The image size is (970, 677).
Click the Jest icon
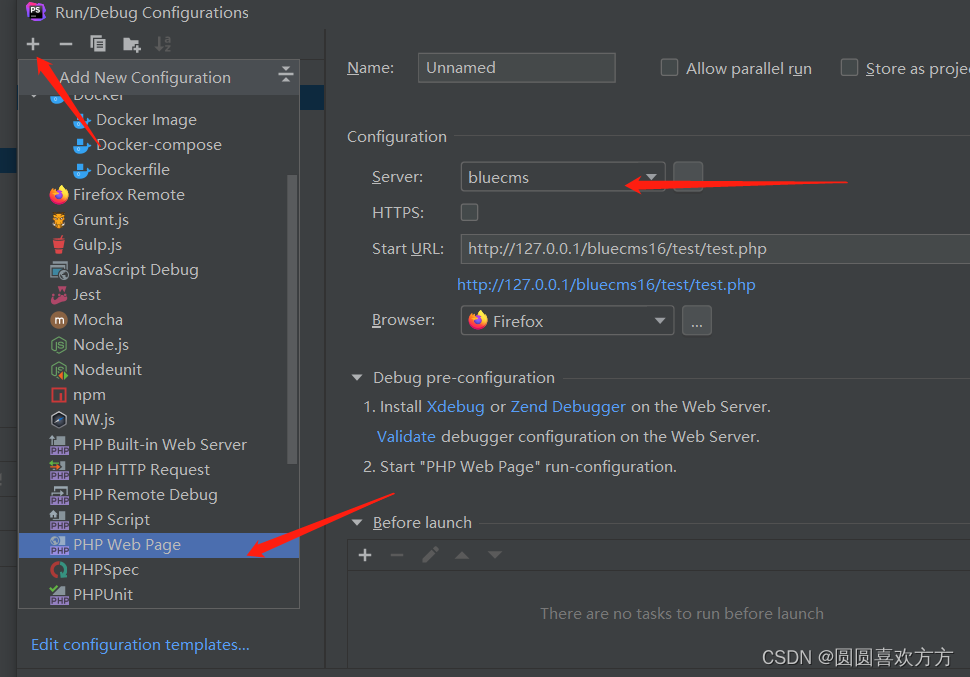point(59,295)
